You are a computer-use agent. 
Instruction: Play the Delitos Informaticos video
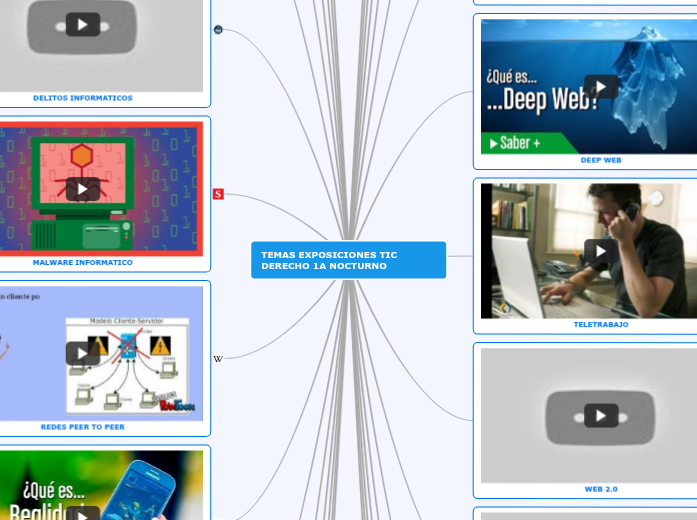click(x=83, y=24)
